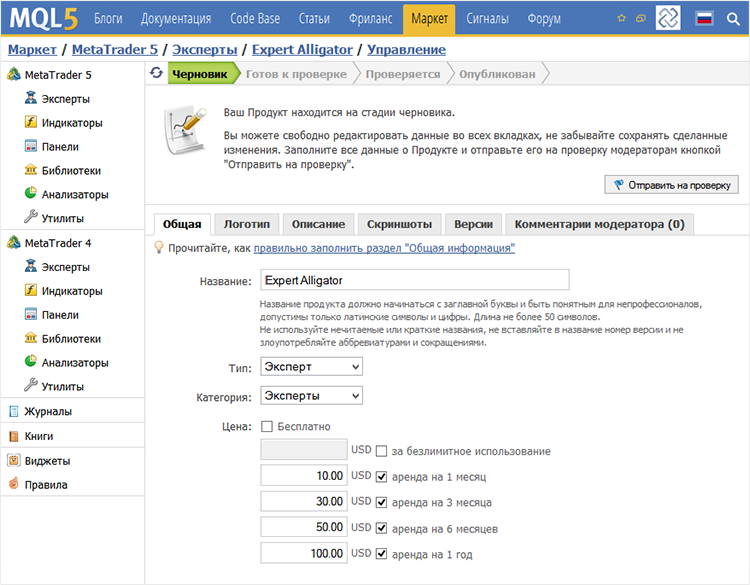Click the Правила icon in sidebar

14,483
